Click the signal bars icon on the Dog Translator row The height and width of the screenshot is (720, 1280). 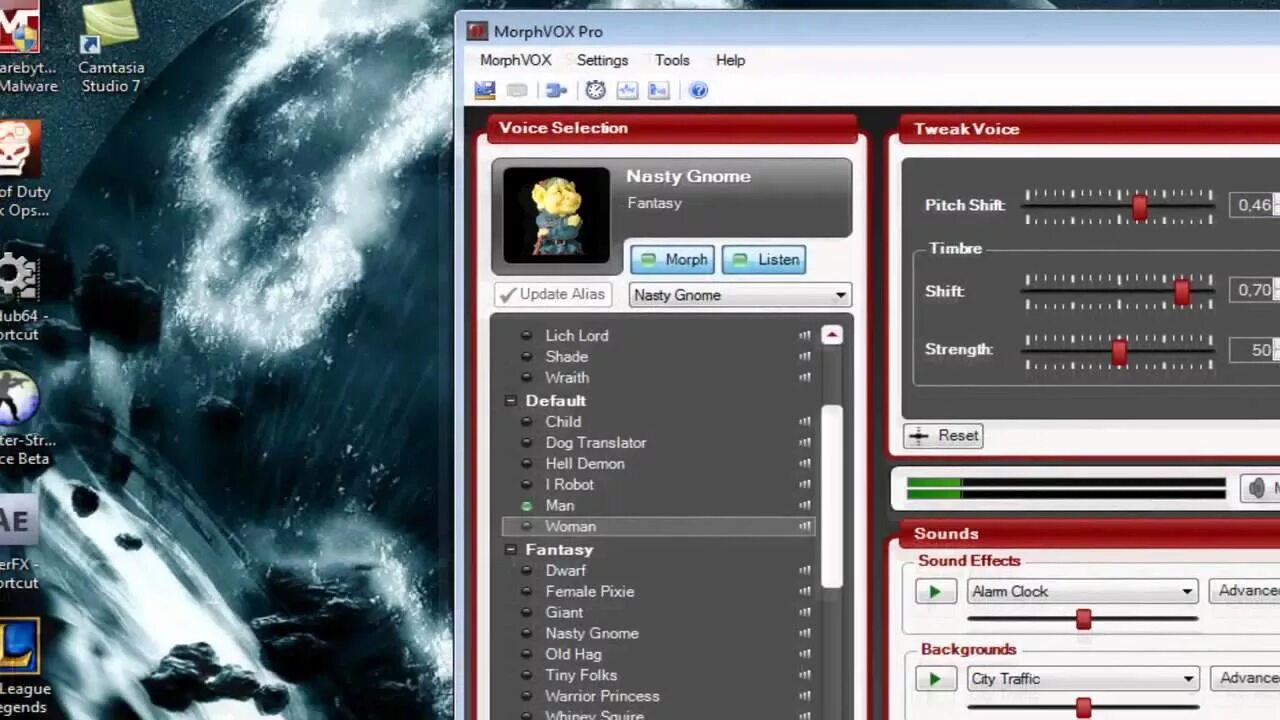pos(805,443)
